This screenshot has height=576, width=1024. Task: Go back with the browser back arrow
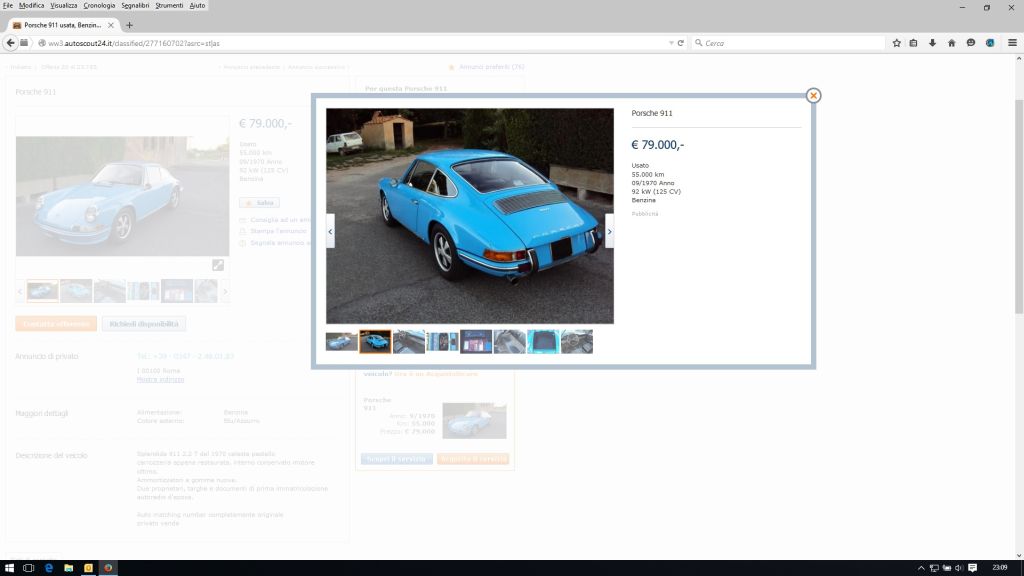[x=10, y=43]
